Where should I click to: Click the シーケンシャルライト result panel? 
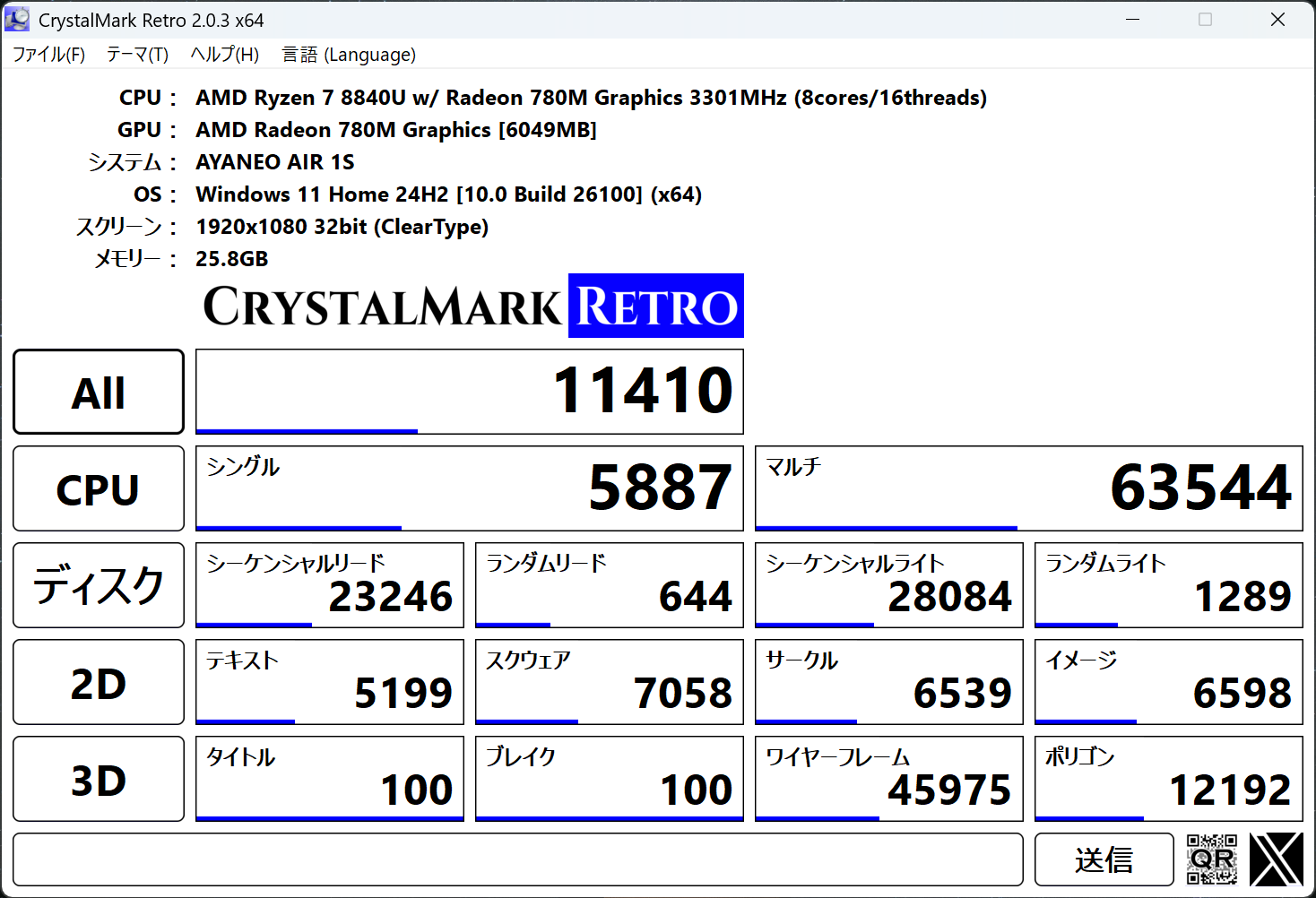coord(888,585)
